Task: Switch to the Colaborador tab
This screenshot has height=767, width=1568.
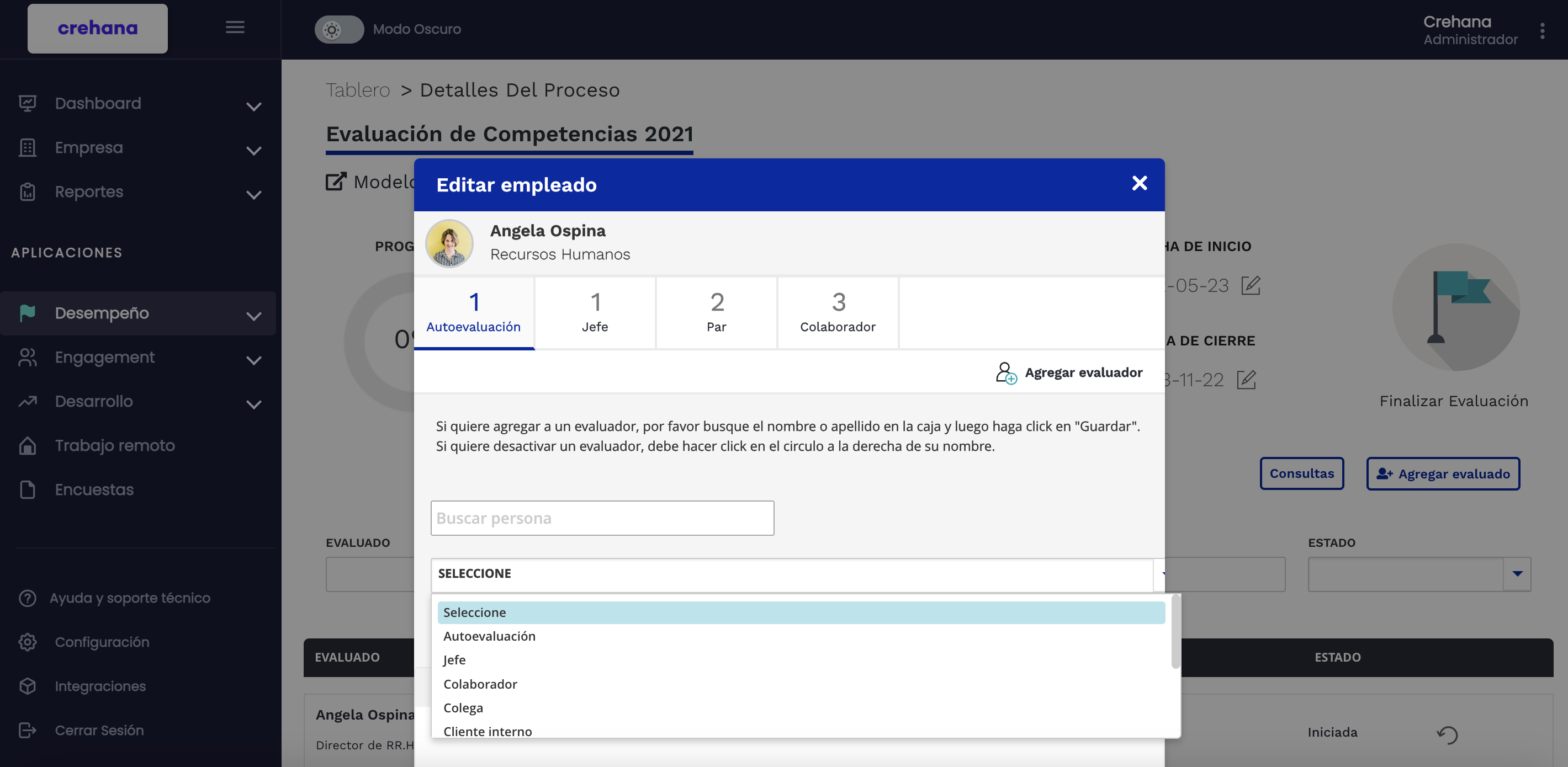Action: [838, 313]
